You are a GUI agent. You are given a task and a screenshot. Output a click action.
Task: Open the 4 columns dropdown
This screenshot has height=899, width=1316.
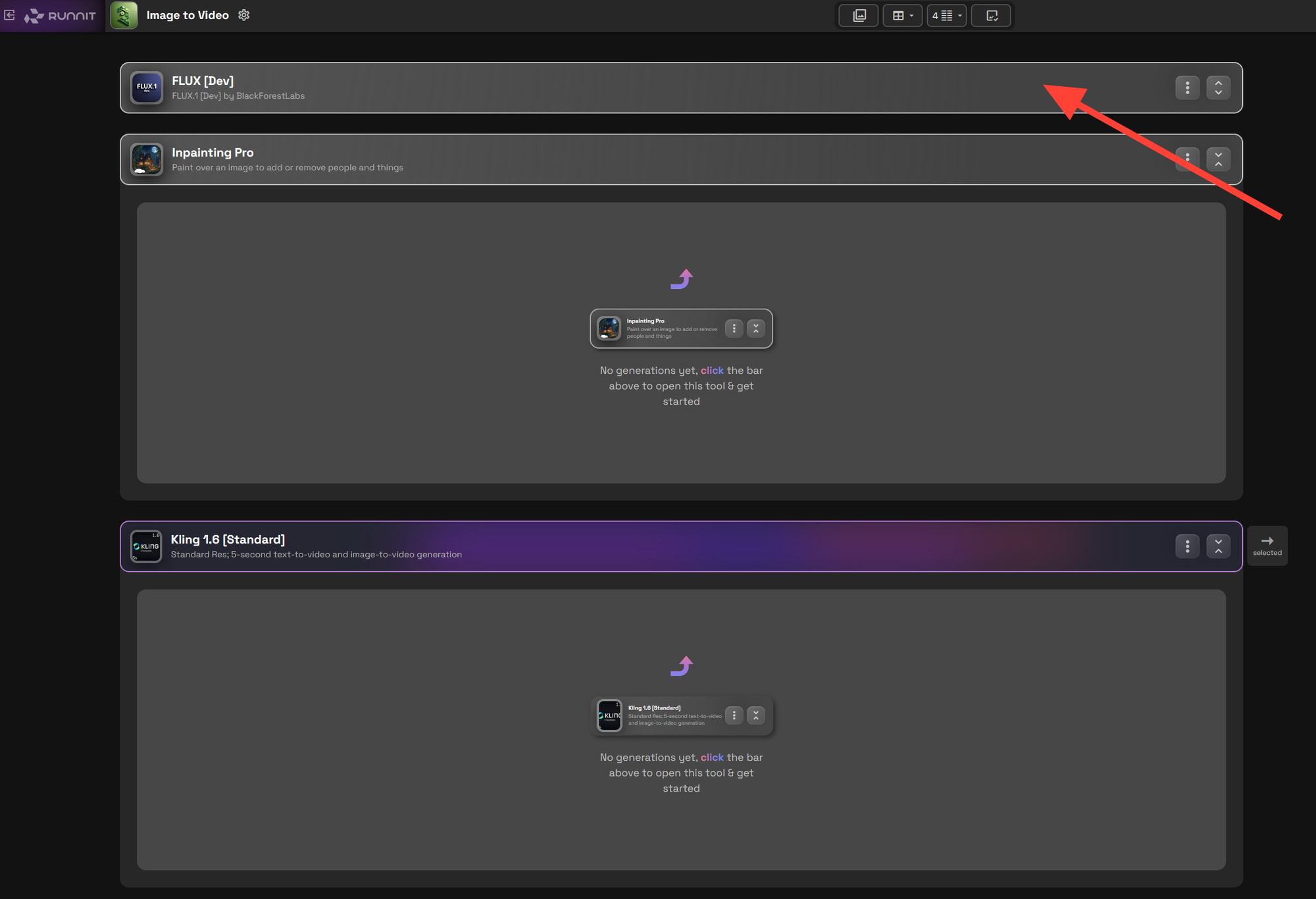(946, 15)
